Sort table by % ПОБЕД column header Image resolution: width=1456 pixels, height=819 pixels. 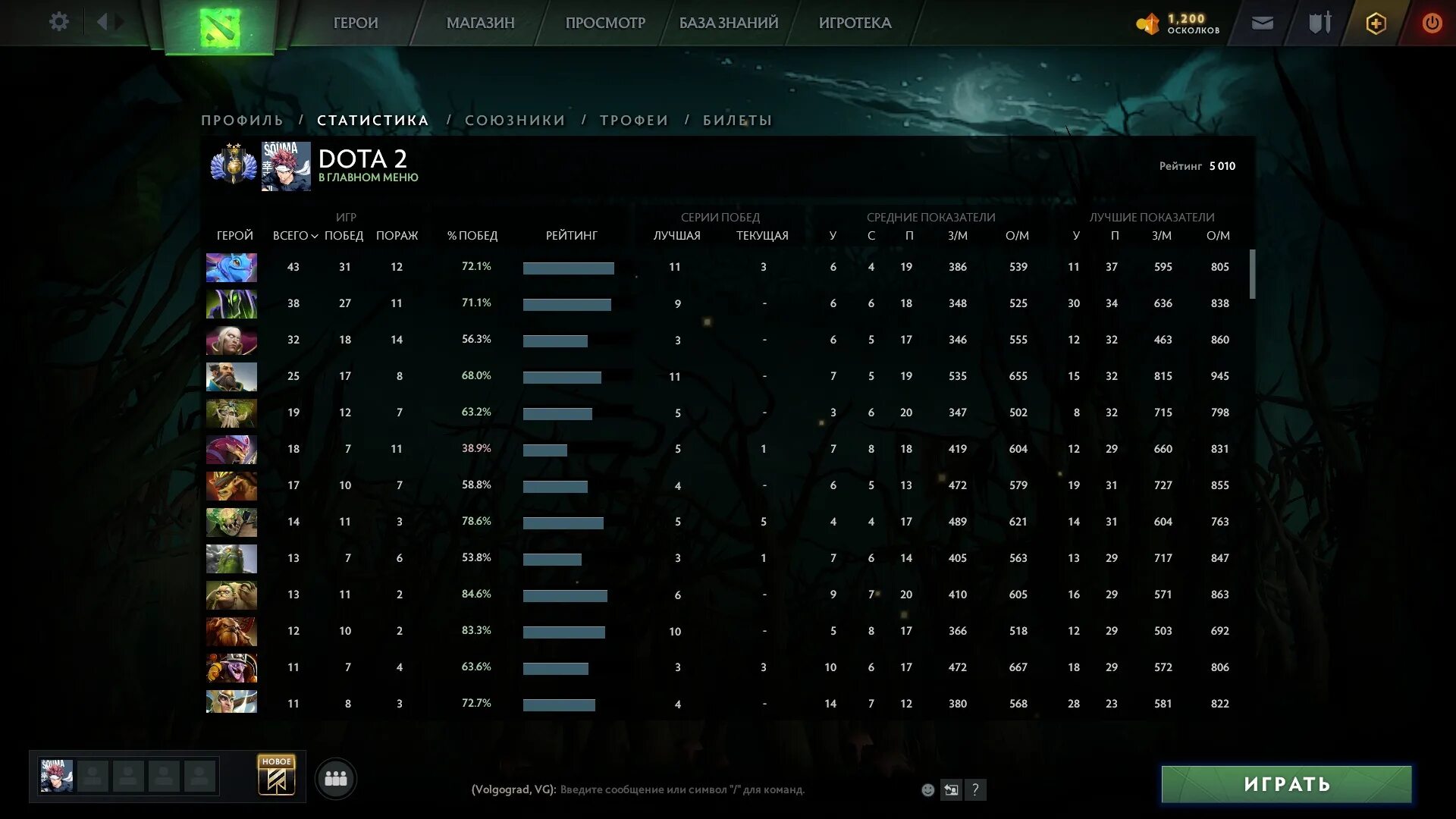coord(472,236)
